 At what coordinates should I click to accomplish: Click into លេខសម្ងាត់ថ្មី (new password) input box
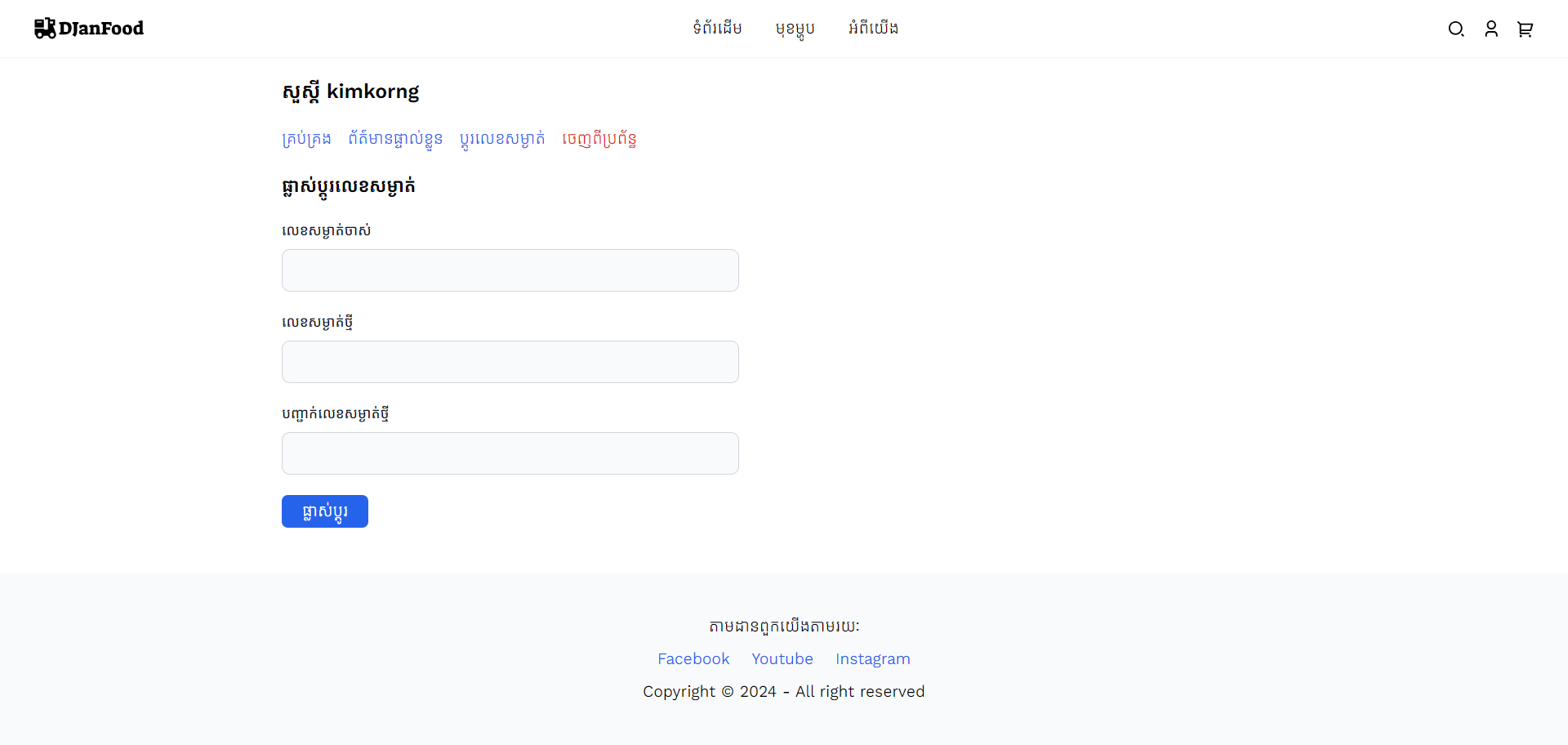click(510, 362)
